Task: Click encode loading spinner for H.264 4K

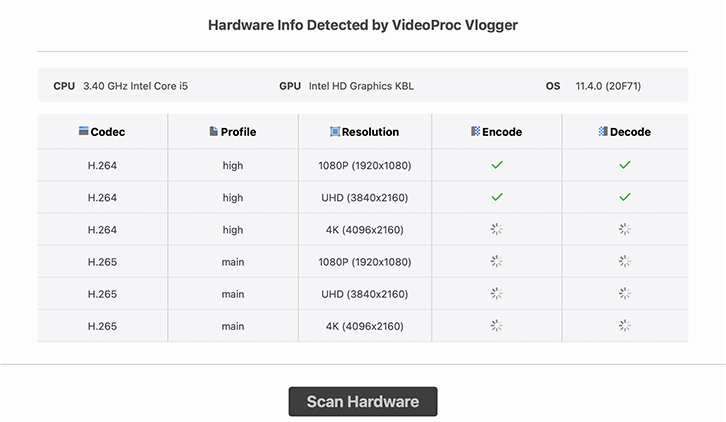Action: [497, 229]
